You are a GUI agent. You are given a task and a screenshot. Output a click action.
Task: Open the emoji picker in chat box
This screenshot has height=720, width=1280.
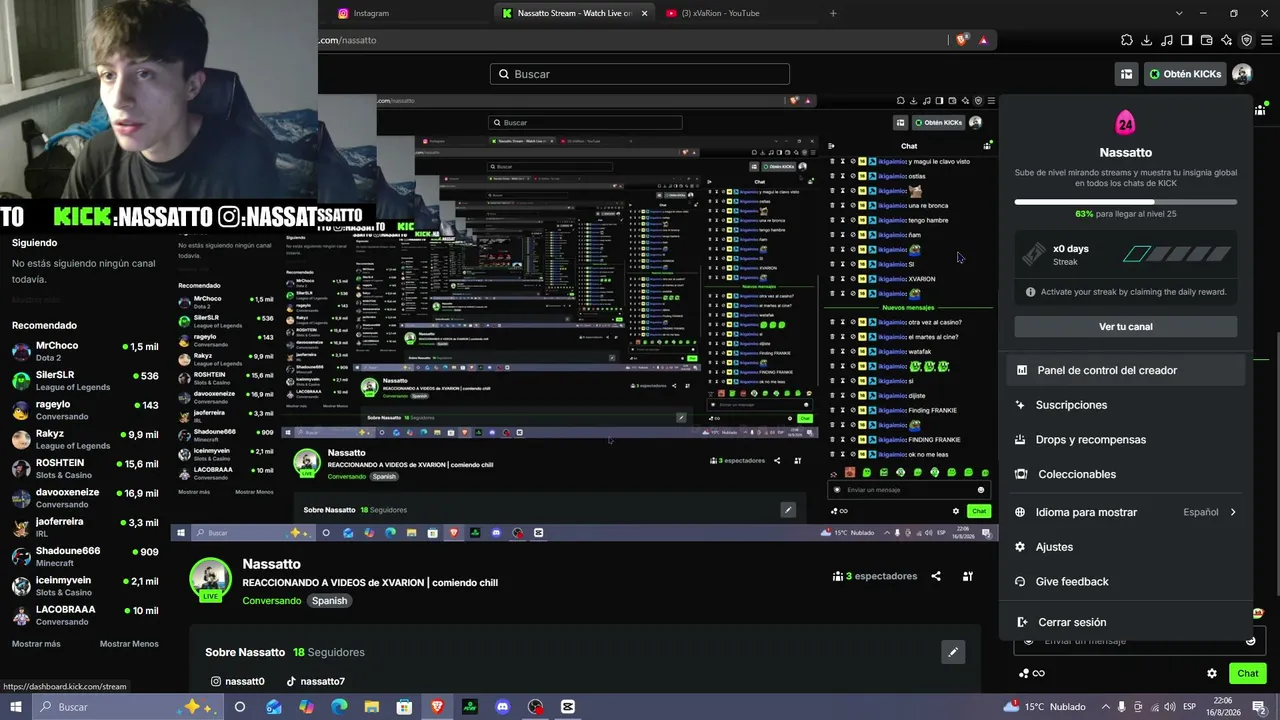(x=1250, y=641)
